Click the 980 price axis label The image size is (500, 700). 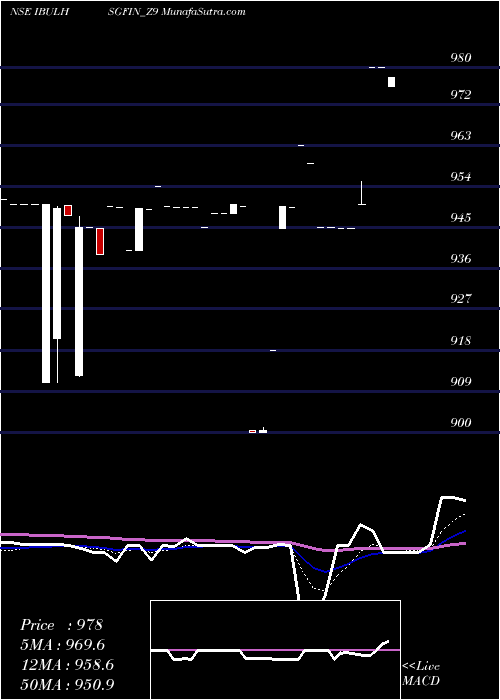(461, 58)
